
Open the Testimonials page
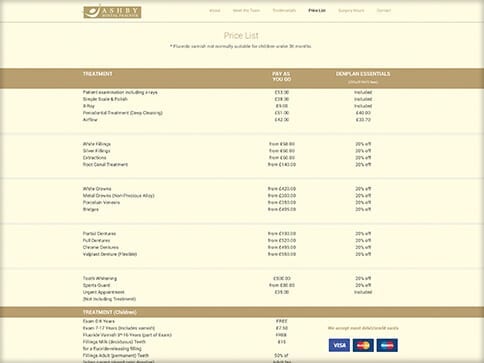(x=284, y=11)
